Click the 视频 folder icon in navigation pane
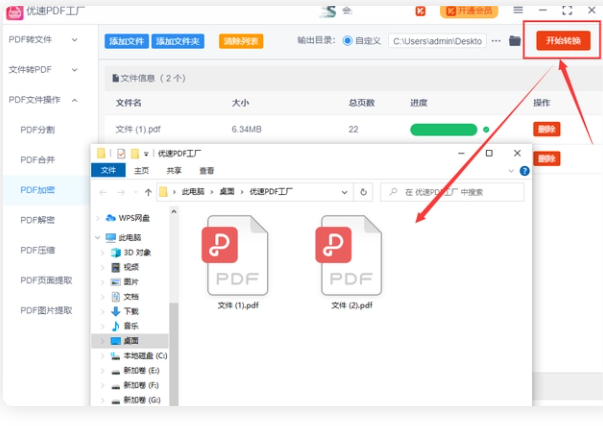 115,267
